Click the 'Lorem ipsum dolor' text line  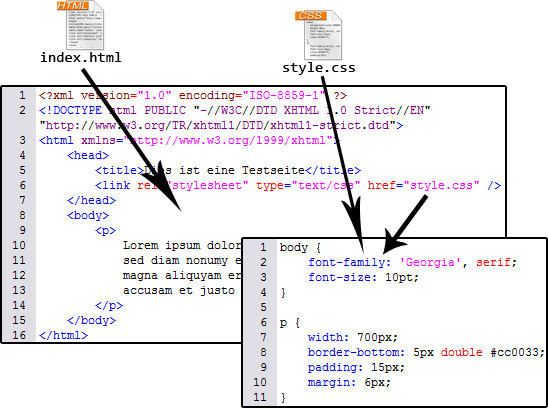click(x=182, y=245)
